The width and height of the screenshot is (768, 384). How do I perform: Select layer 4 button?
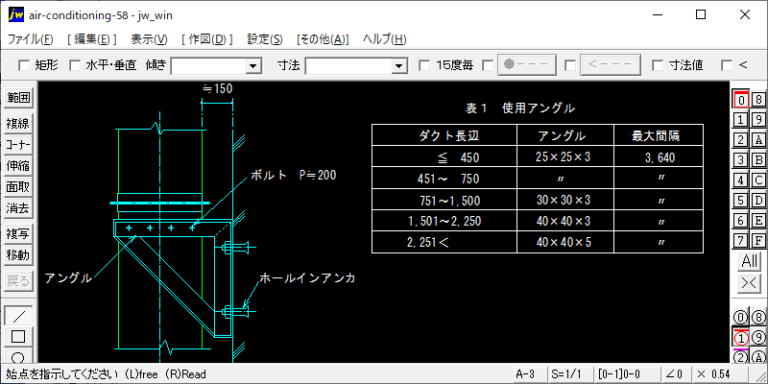pyautogui.click(x=741, y=180)
